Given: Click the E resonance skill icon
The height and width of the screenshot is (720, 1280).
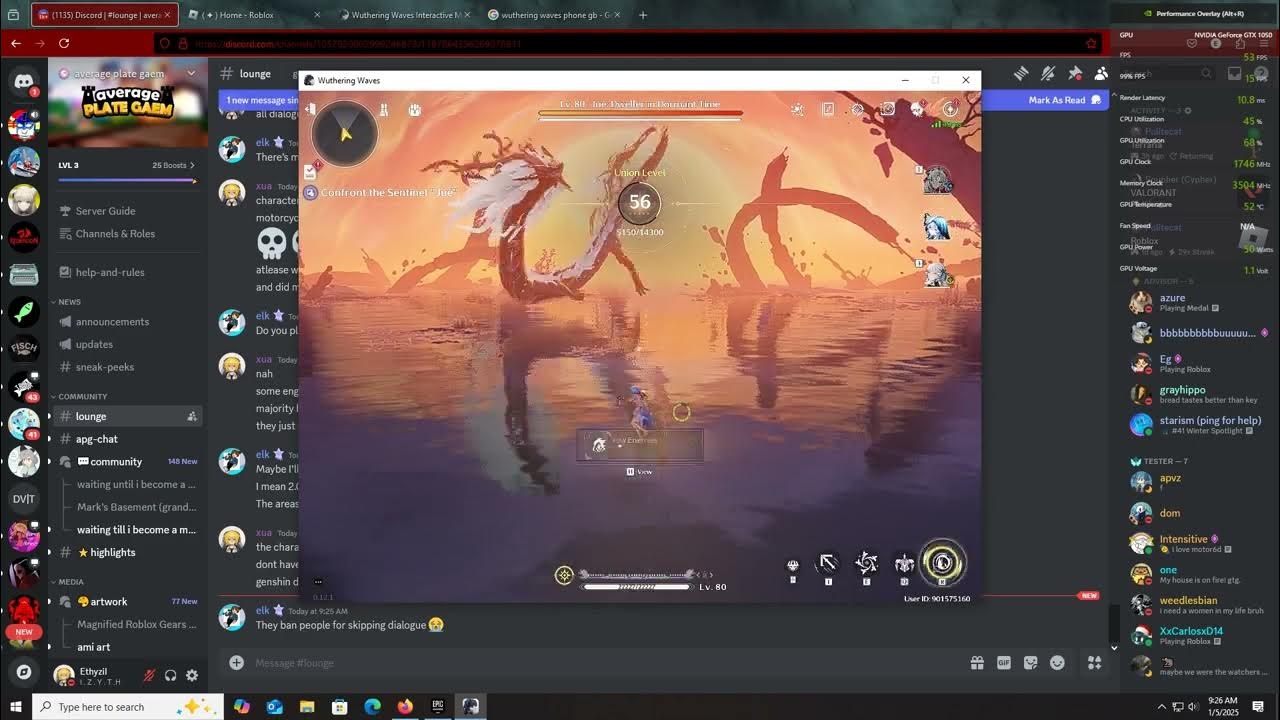Looking at the screenshot, I should pos(866,564).
